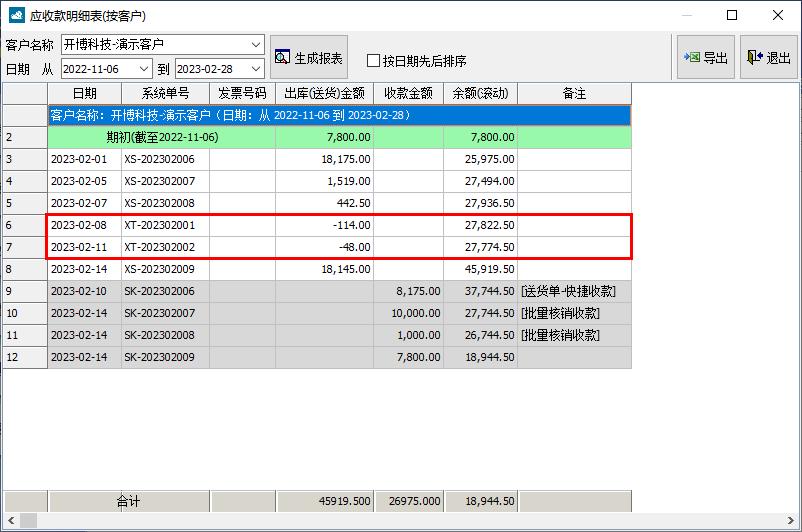Click the -114.00 amount cell
Screen dimensions: 802x532
tap(324, 225)
